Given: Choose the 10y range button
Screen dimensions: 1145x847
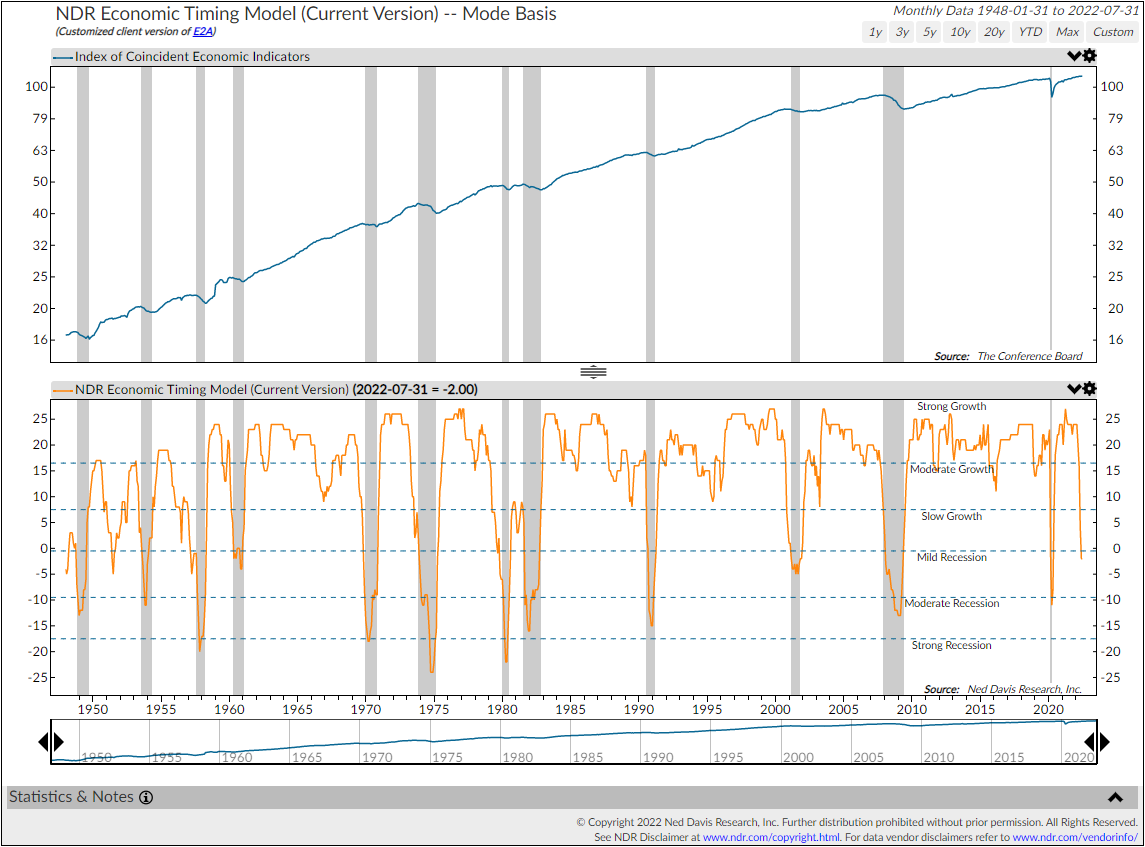Looking at the screenshot, I should point(960,32).
